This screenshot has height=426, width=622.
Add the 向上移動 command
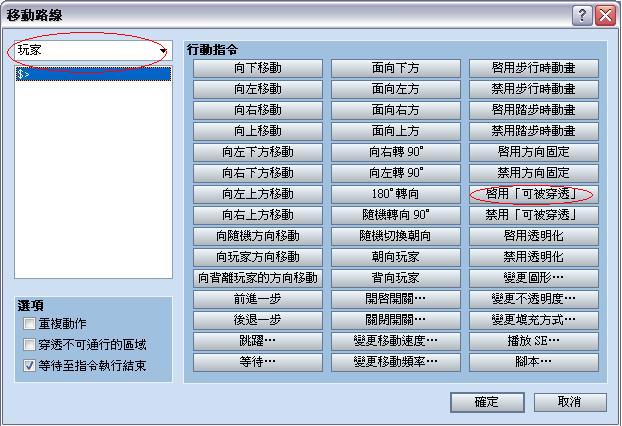pos(258,131)
